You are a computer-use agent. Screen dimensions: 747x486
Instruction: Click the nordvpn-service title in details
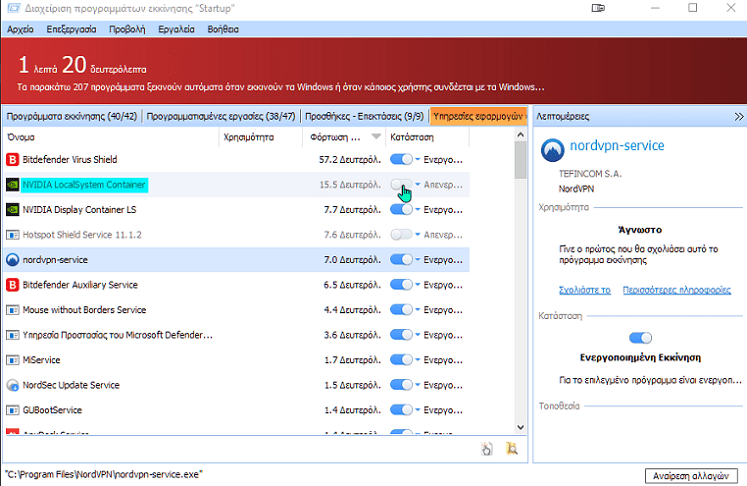pos(617,146)
